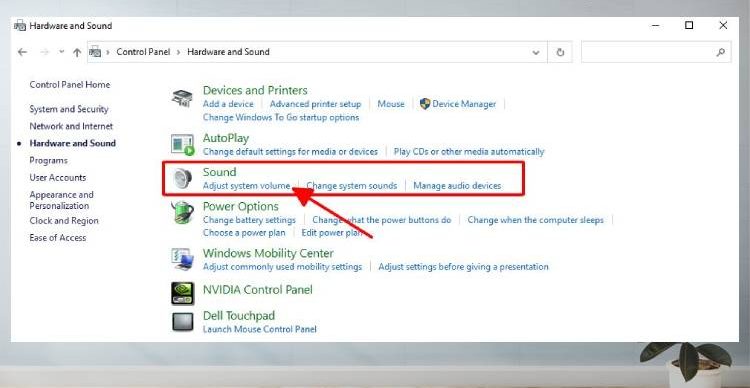Click Manage audio devices
Screen dimensions: 750x388
(457, 186)
